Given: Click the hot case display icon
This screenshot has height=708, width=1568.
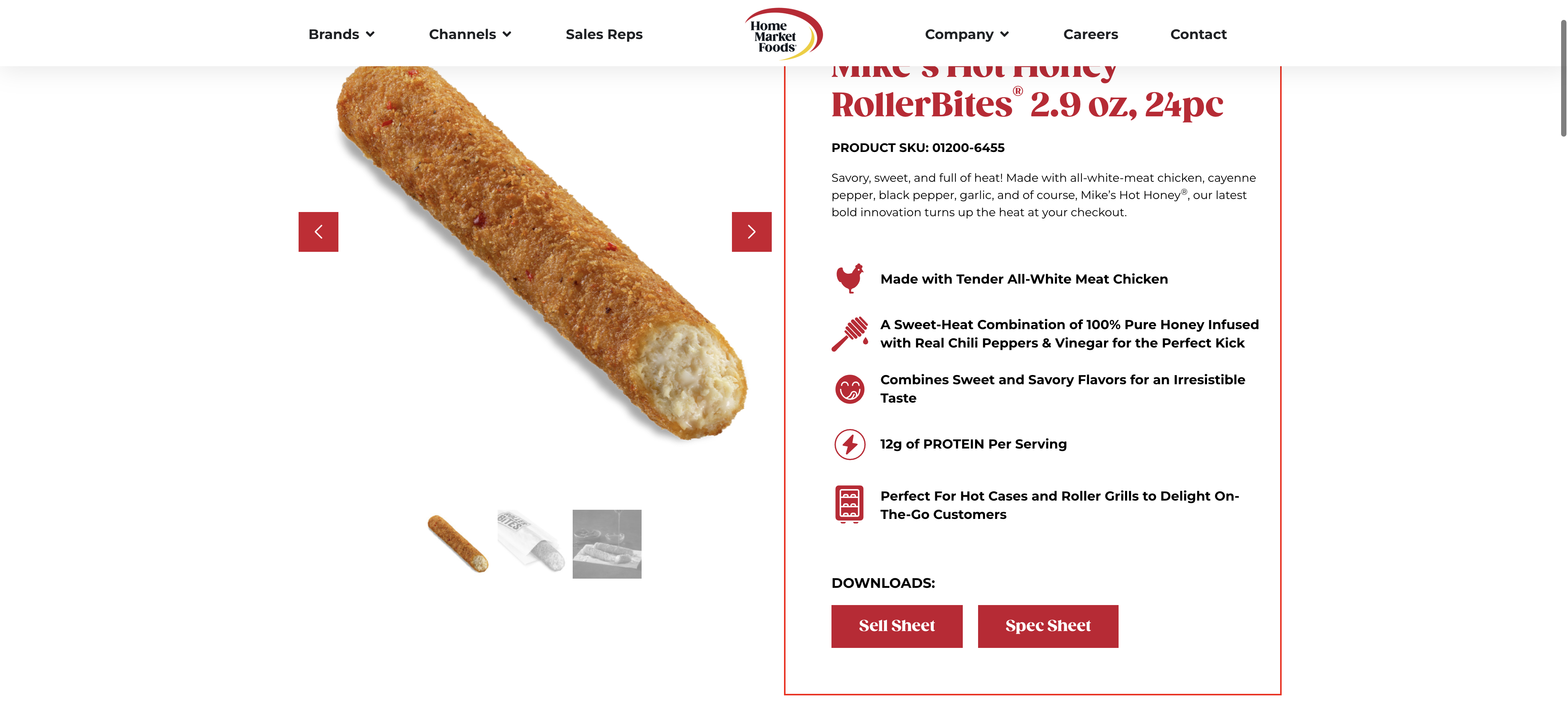Looking at the screenshot, I should pyautogui.click(x=849, y=505).
